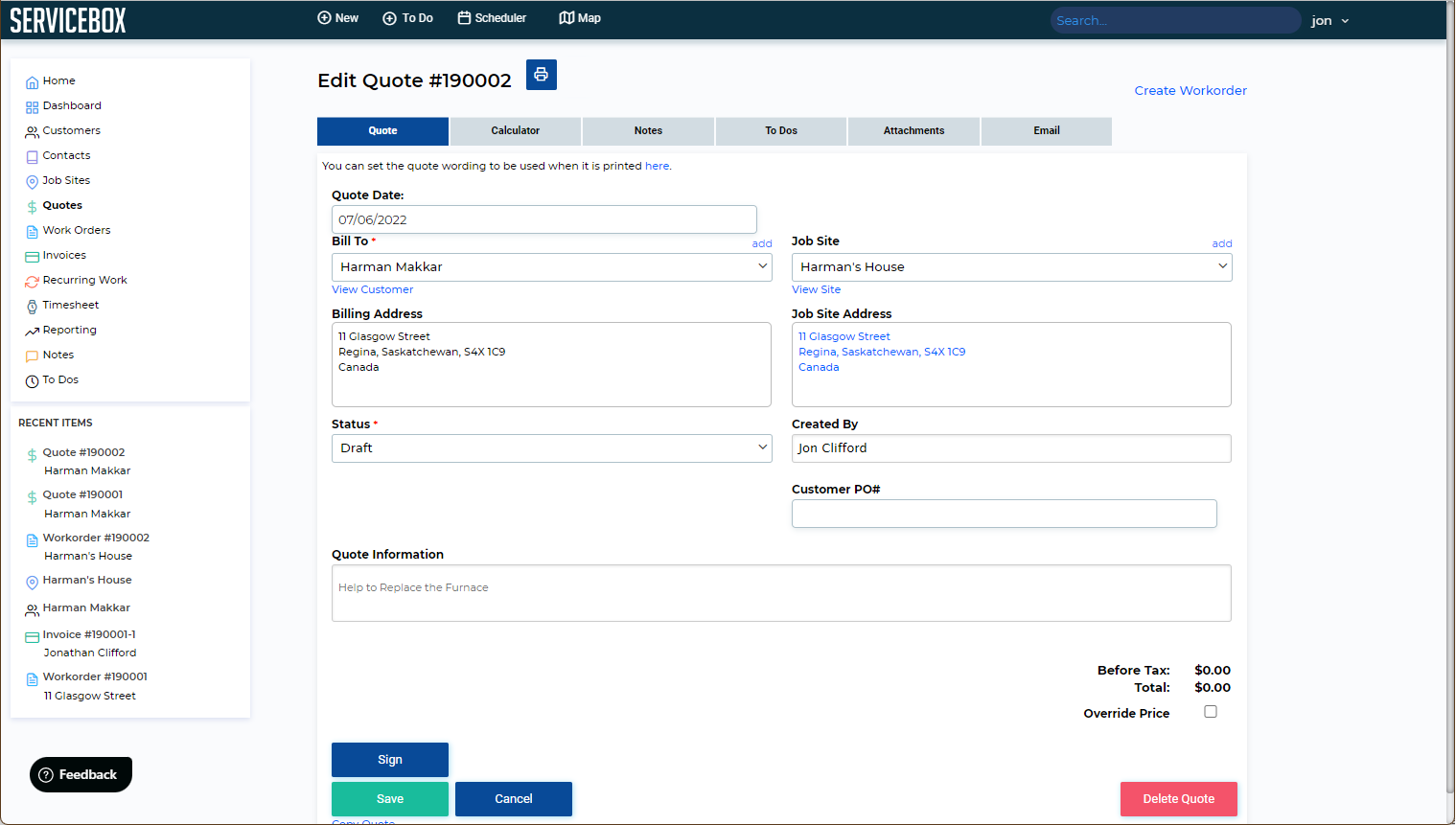
Task: Click the top Search box
Action: coord(1175,20)
